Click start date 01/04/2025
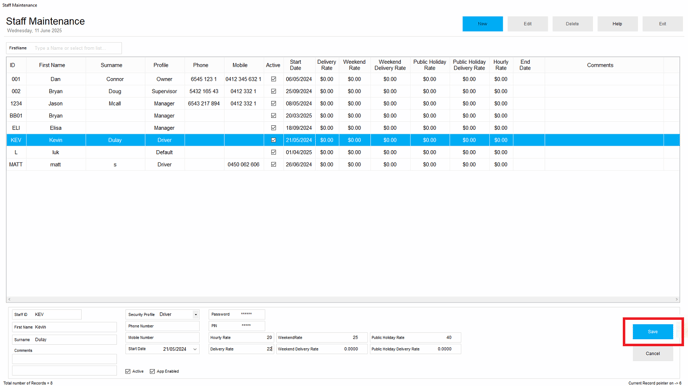The height and width of the screenshot is (386, 688). pos(299,152)
